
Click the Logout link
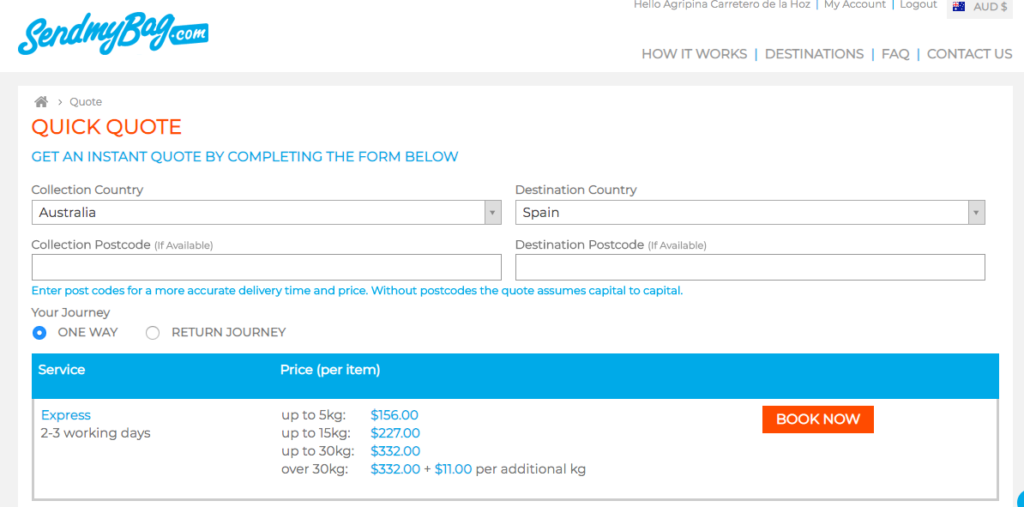tap(918, 5)
